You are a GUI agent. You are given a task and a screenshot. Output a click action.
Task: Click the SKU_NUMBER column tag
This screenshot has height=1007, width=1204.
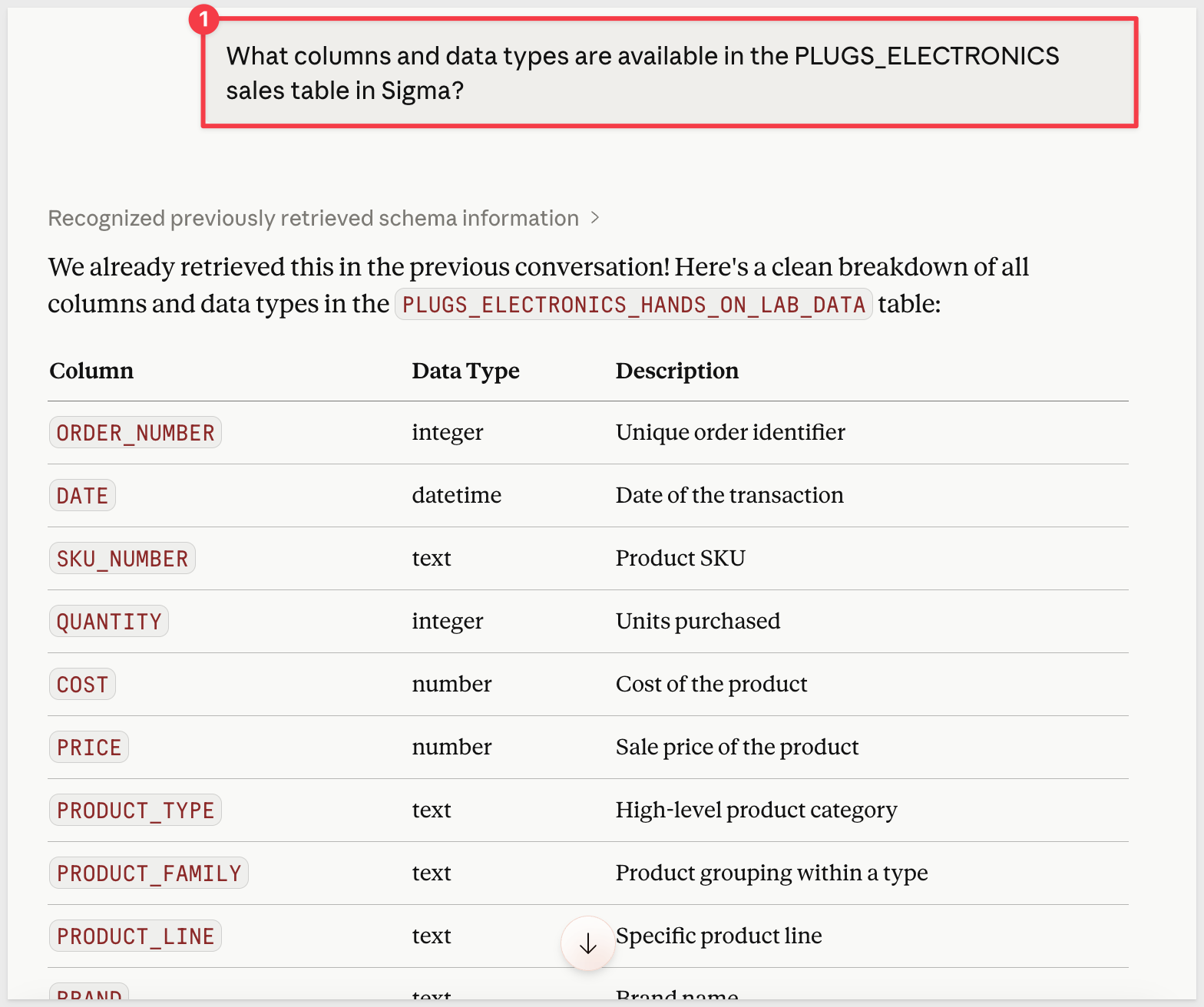[122, 559]
